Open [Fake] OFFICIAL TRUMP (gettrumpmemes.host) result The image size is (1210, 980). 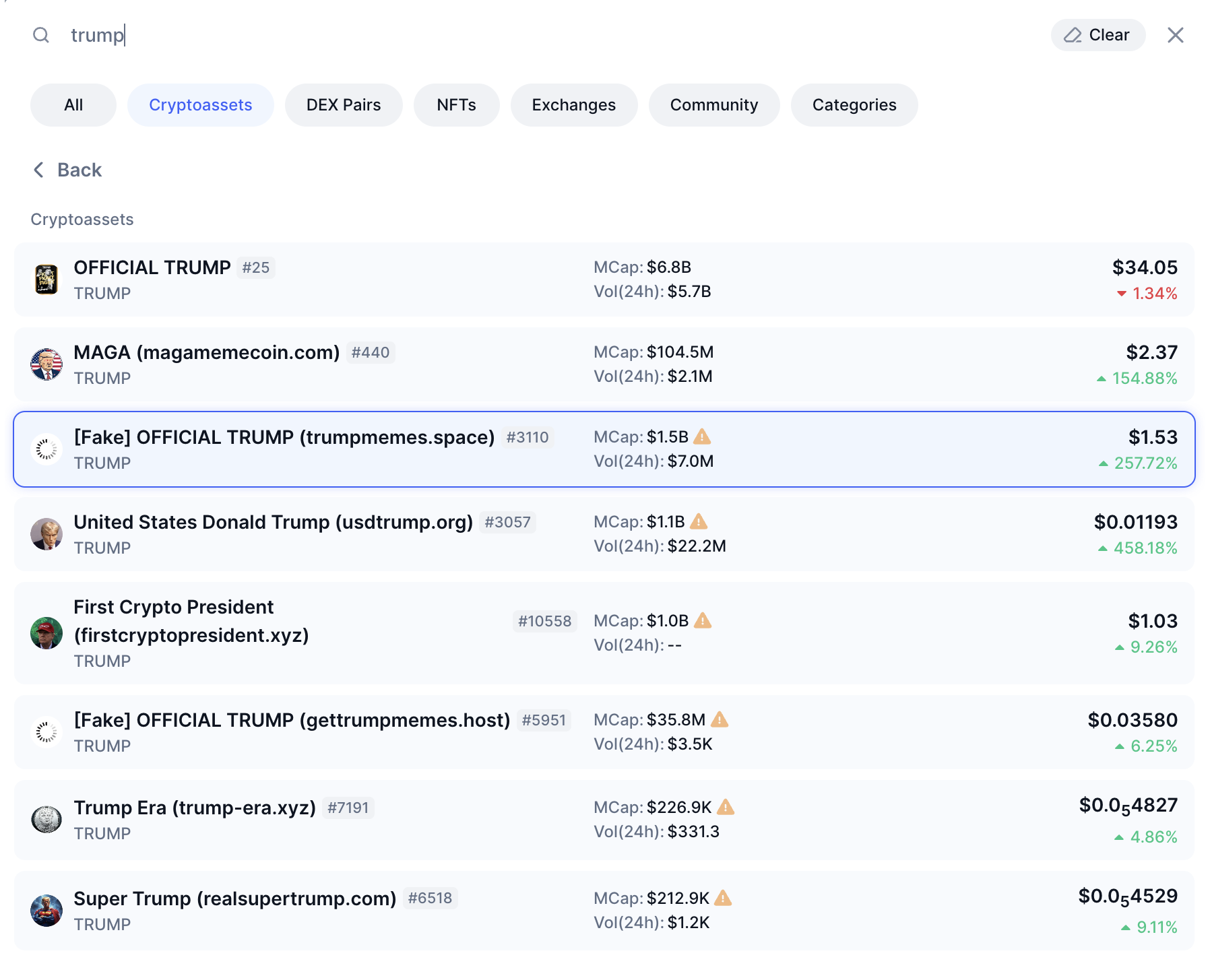coord(604,732)
